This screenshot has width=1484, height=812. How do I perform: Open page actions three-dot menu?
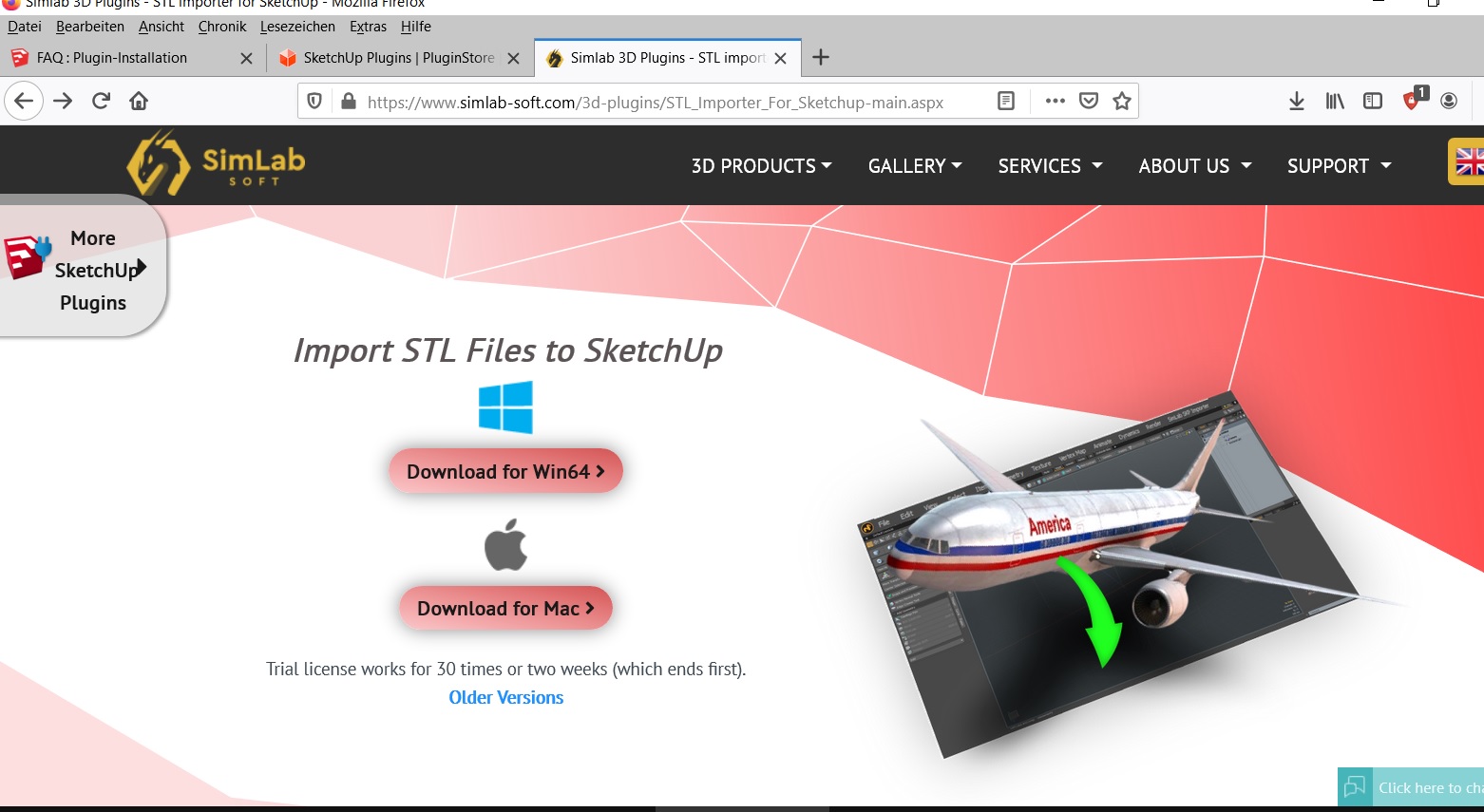click(1055, 101)
